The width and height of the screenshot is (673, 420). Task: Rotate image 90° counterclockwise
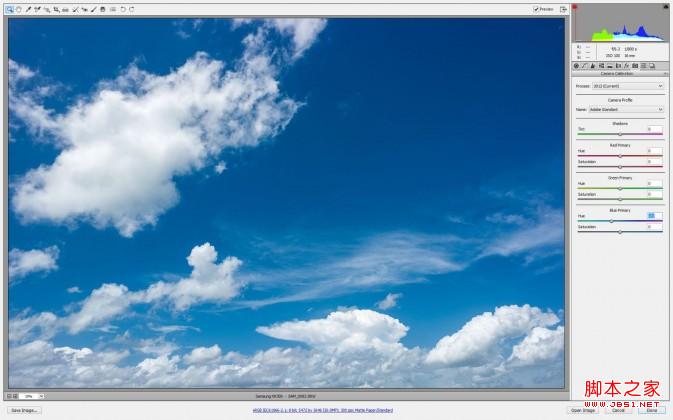(x=123, y=9)
